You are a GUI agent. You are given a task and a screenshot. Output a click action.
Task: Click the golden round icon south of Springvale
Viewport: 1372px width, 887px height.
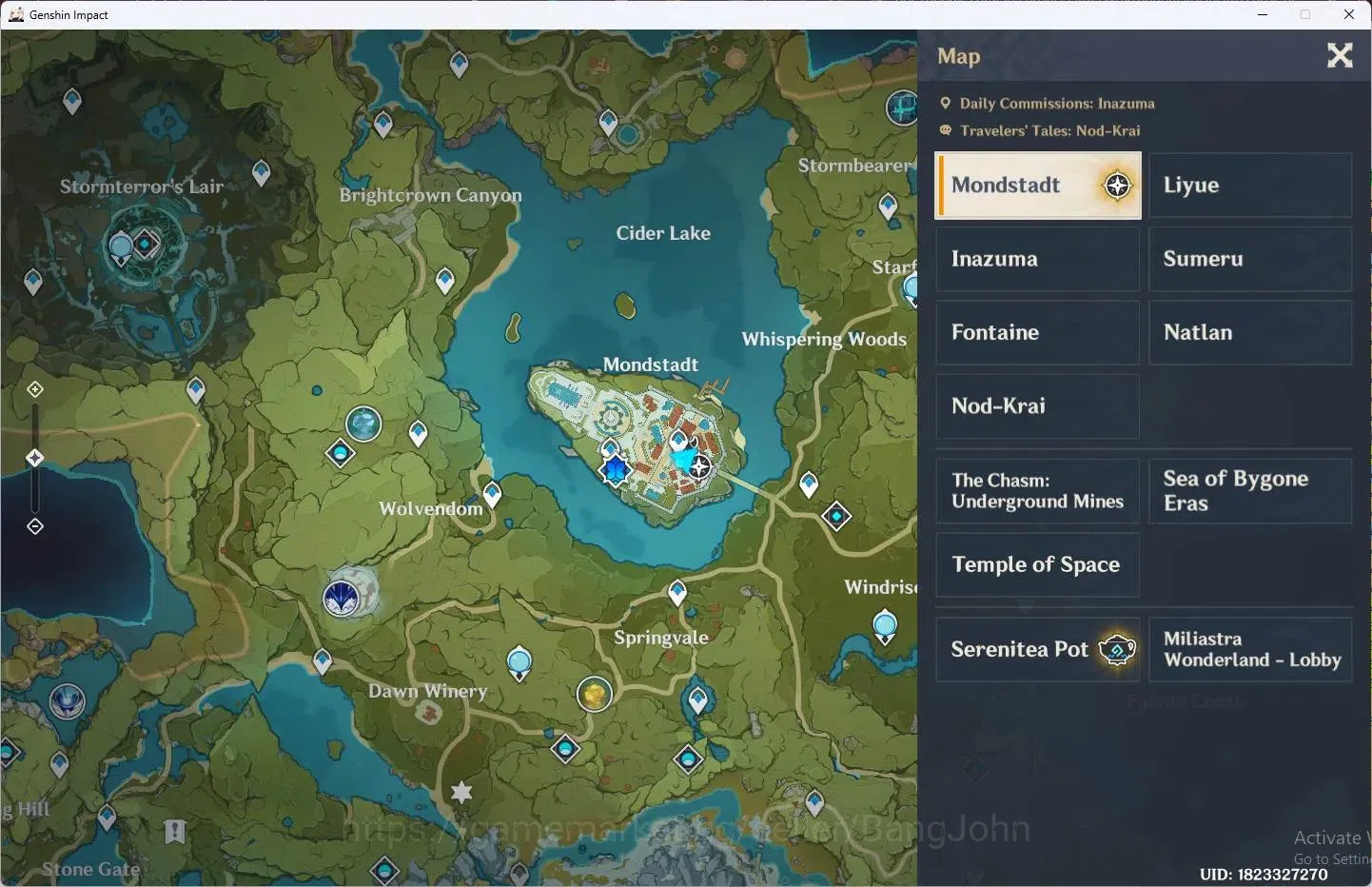pos(594,694)
